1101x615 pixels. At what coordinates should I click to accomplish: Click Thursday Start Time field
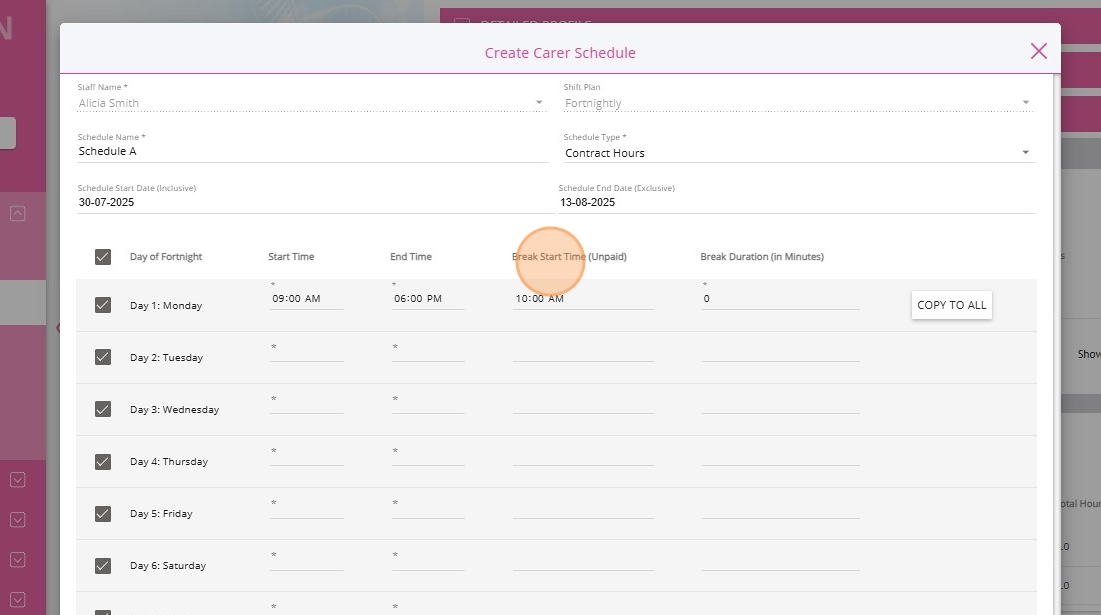point(307,456)
